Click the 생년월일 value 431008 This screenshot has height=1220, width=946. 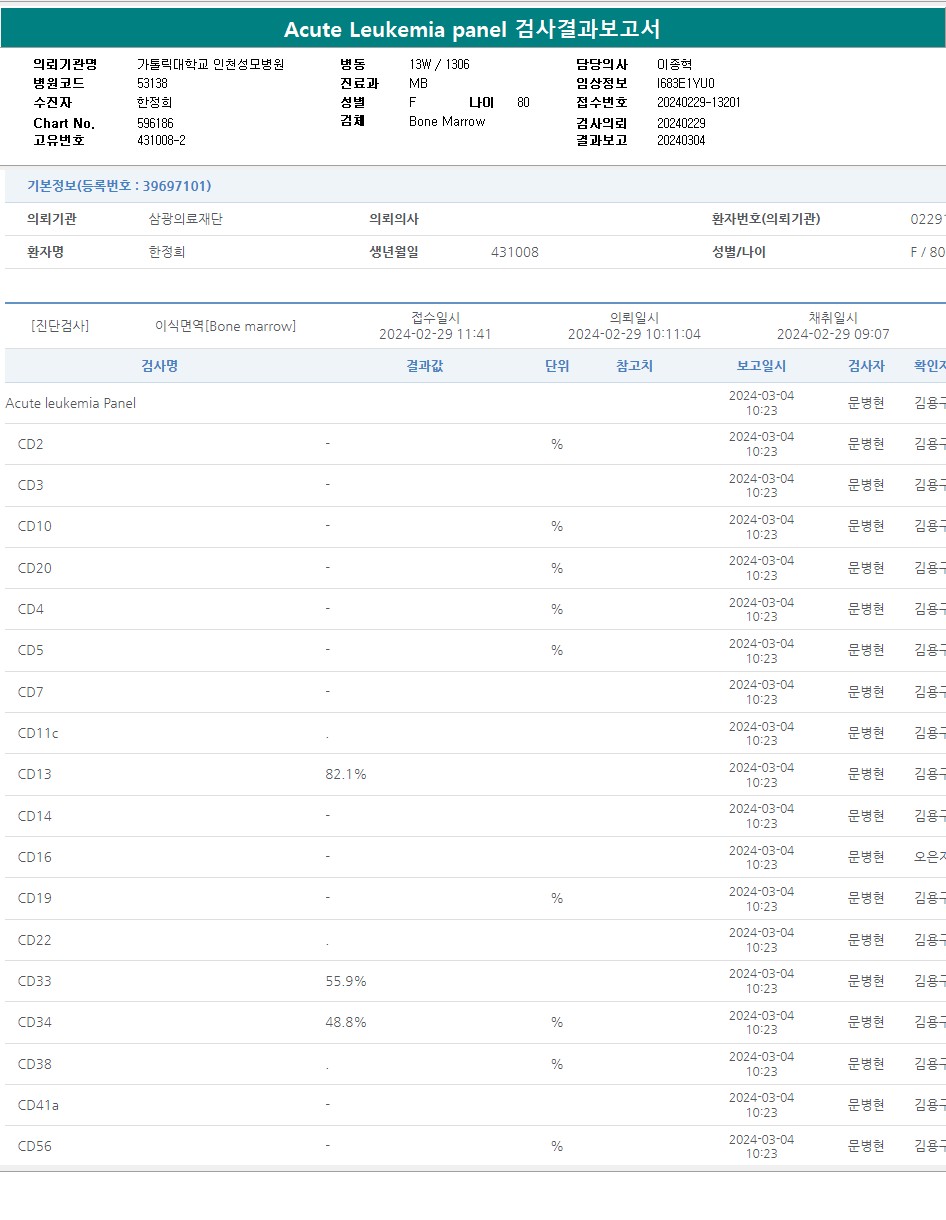click(x=514, y=252)
